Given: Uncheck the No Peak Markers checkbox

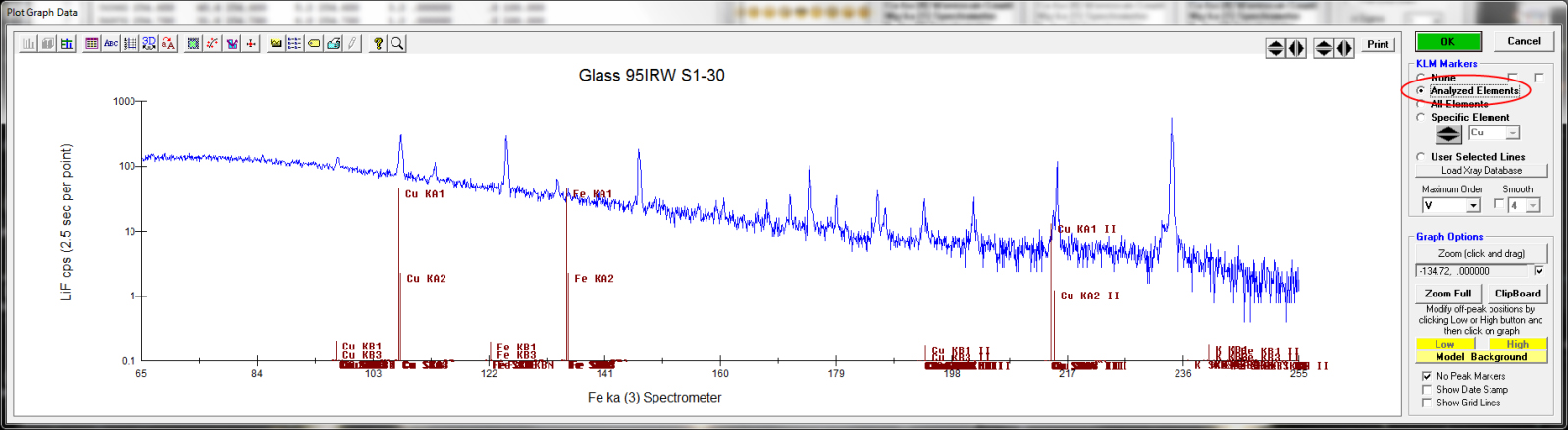Looking at the screenshot, I should [1427, 376].
